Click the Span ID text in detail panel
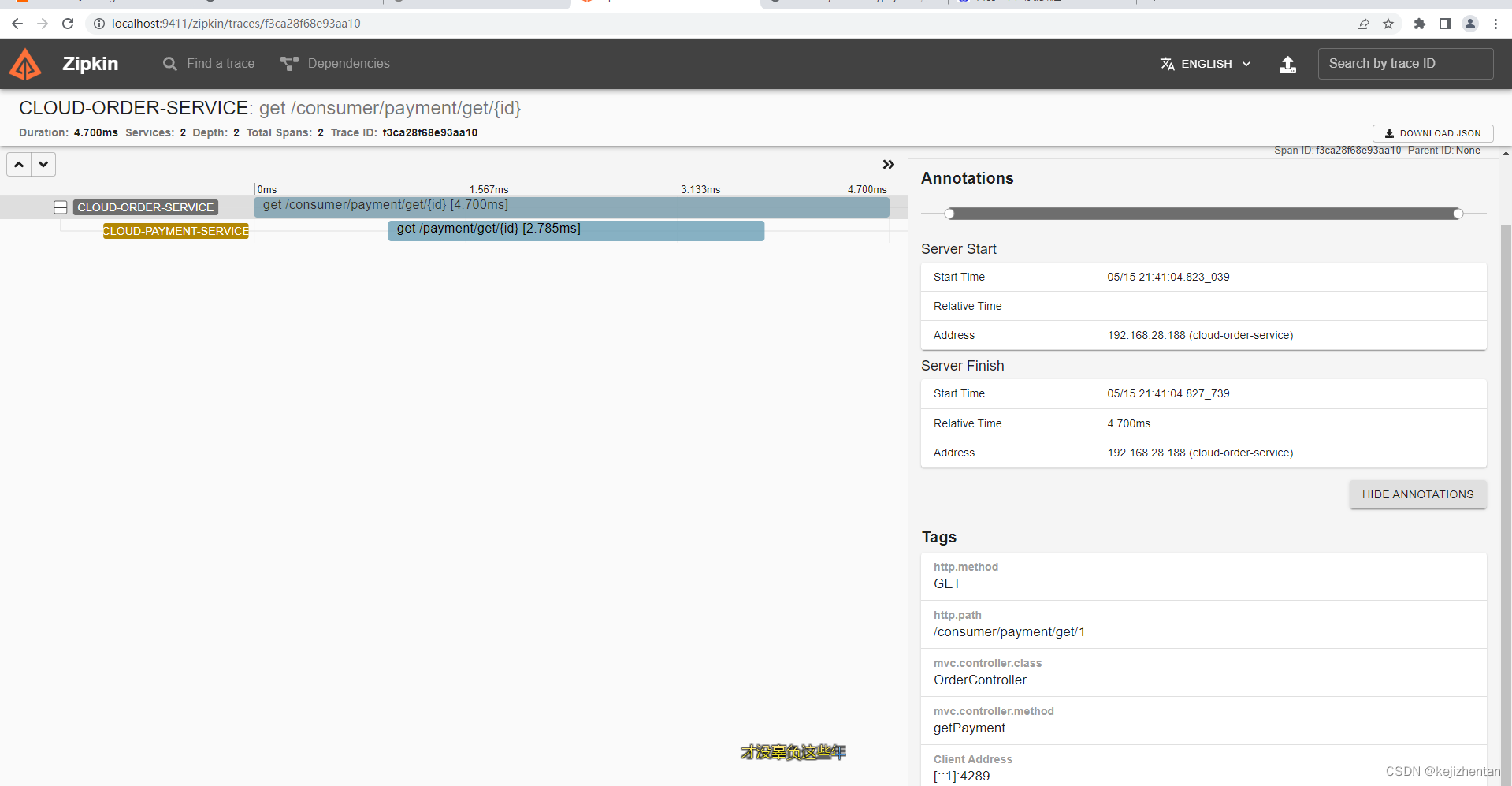This screenshot has height=786, width=1512. point(1337,150)
